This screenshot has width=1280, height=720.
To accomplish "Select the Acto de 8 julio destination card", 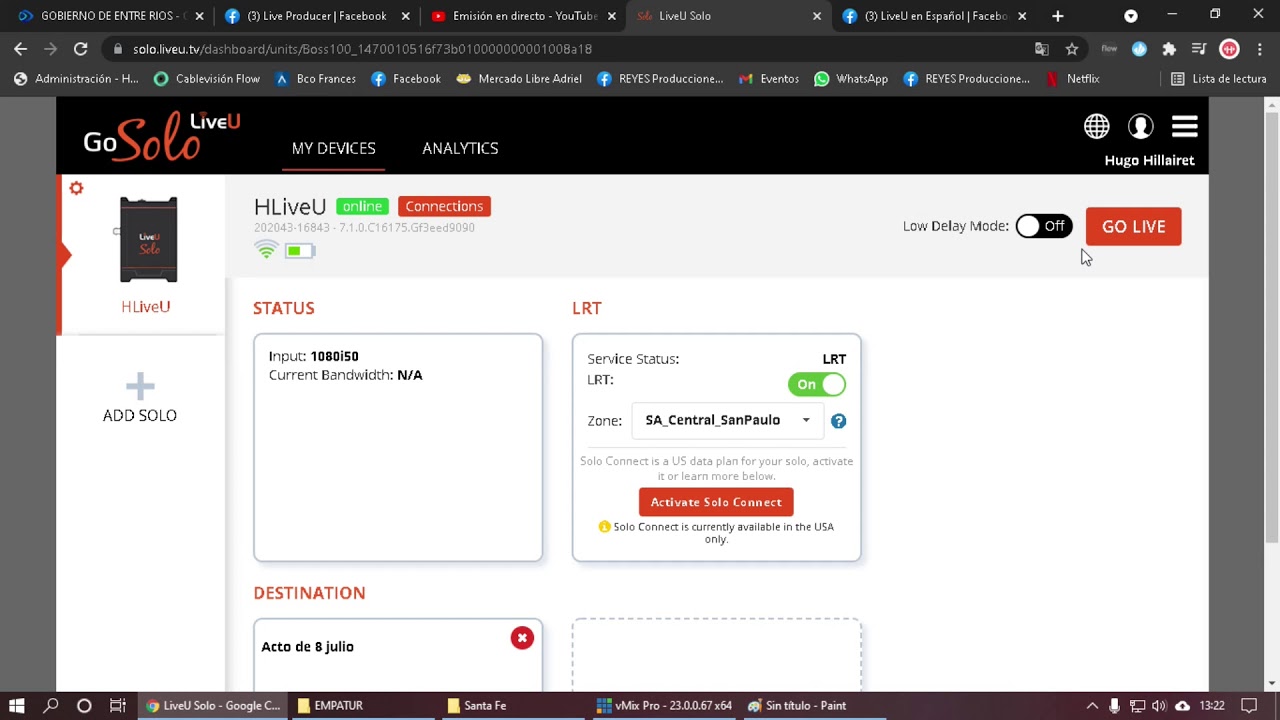I will [x=398, y=655].
